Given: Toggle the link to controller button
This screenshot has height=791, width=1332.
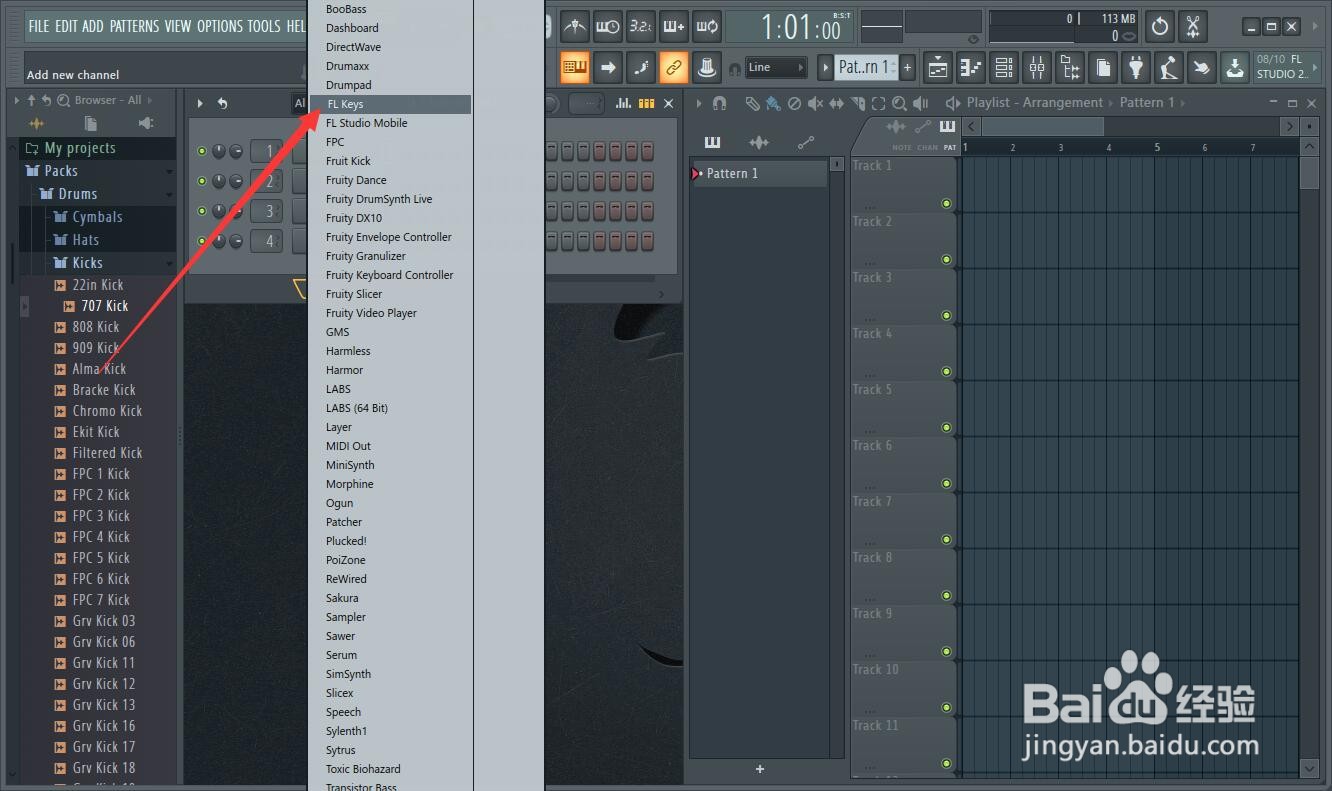Looking at the screenshot, I should click(675, 68).
